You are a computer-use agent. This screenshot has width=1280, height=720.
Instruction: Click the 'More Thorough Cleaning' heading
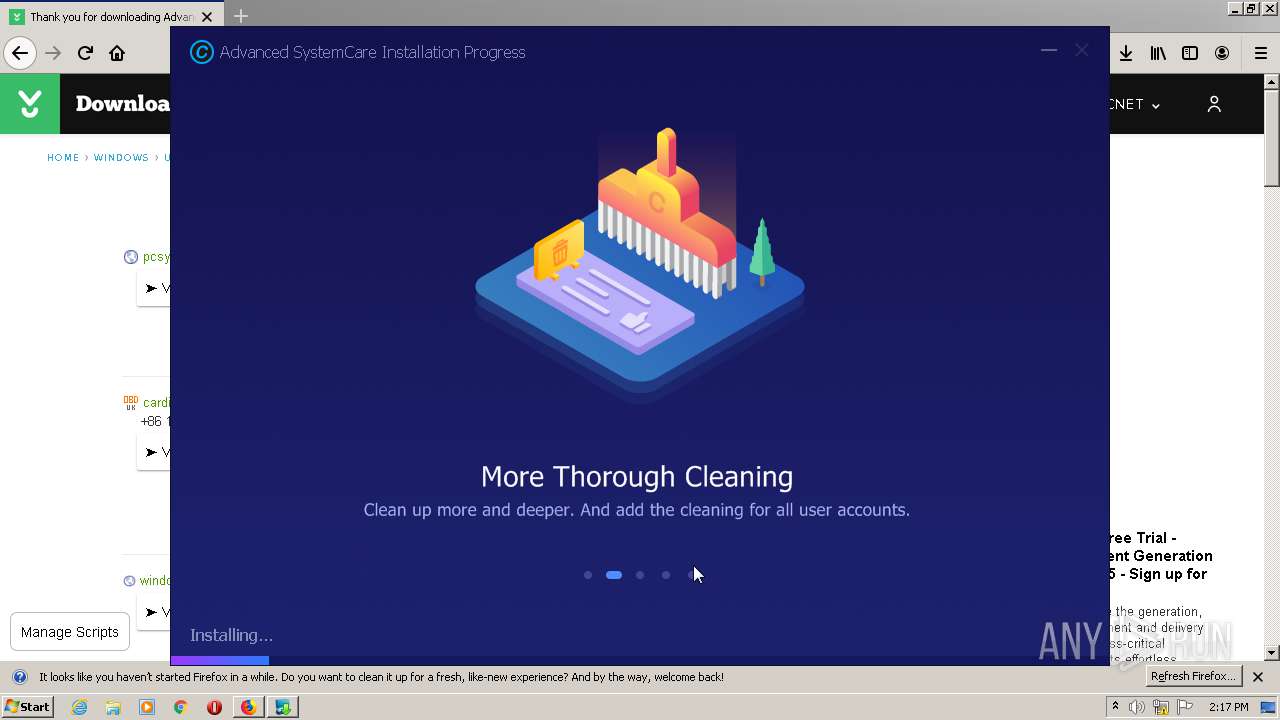click(637, 477)
